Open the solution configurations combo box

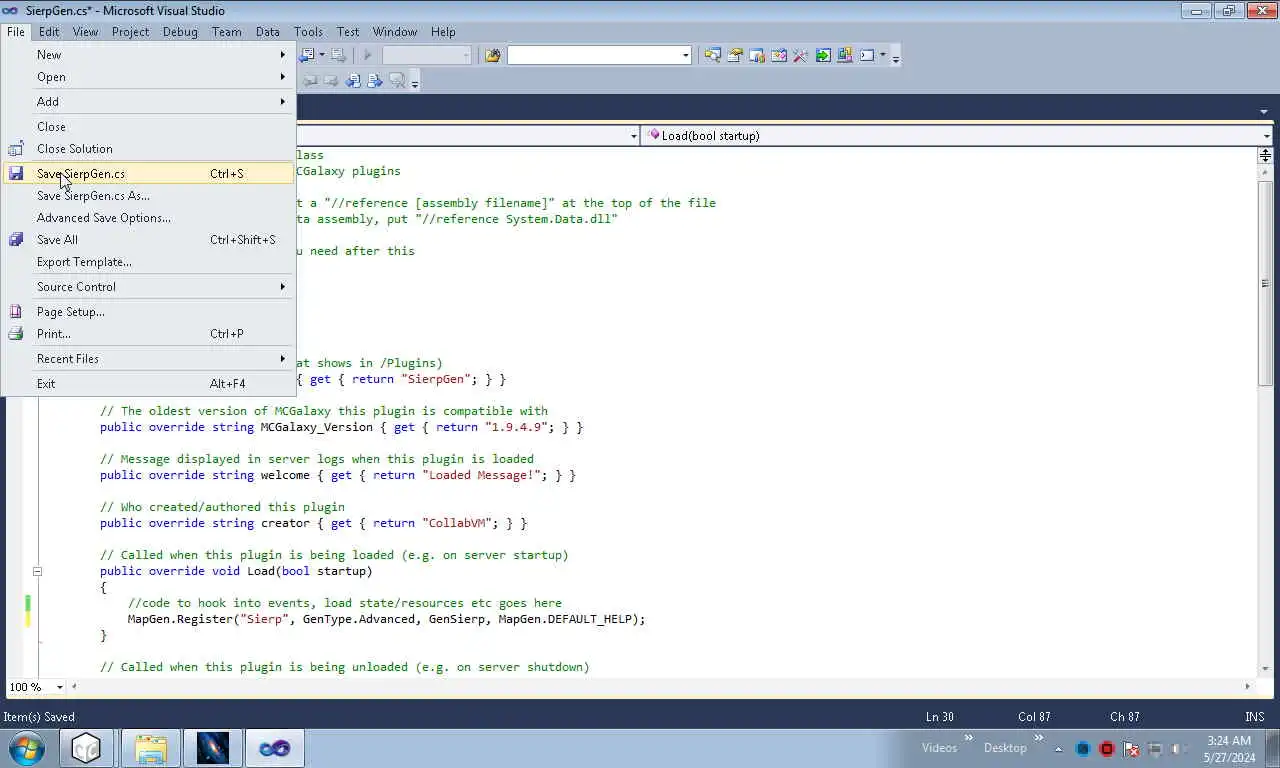[427, 55]
